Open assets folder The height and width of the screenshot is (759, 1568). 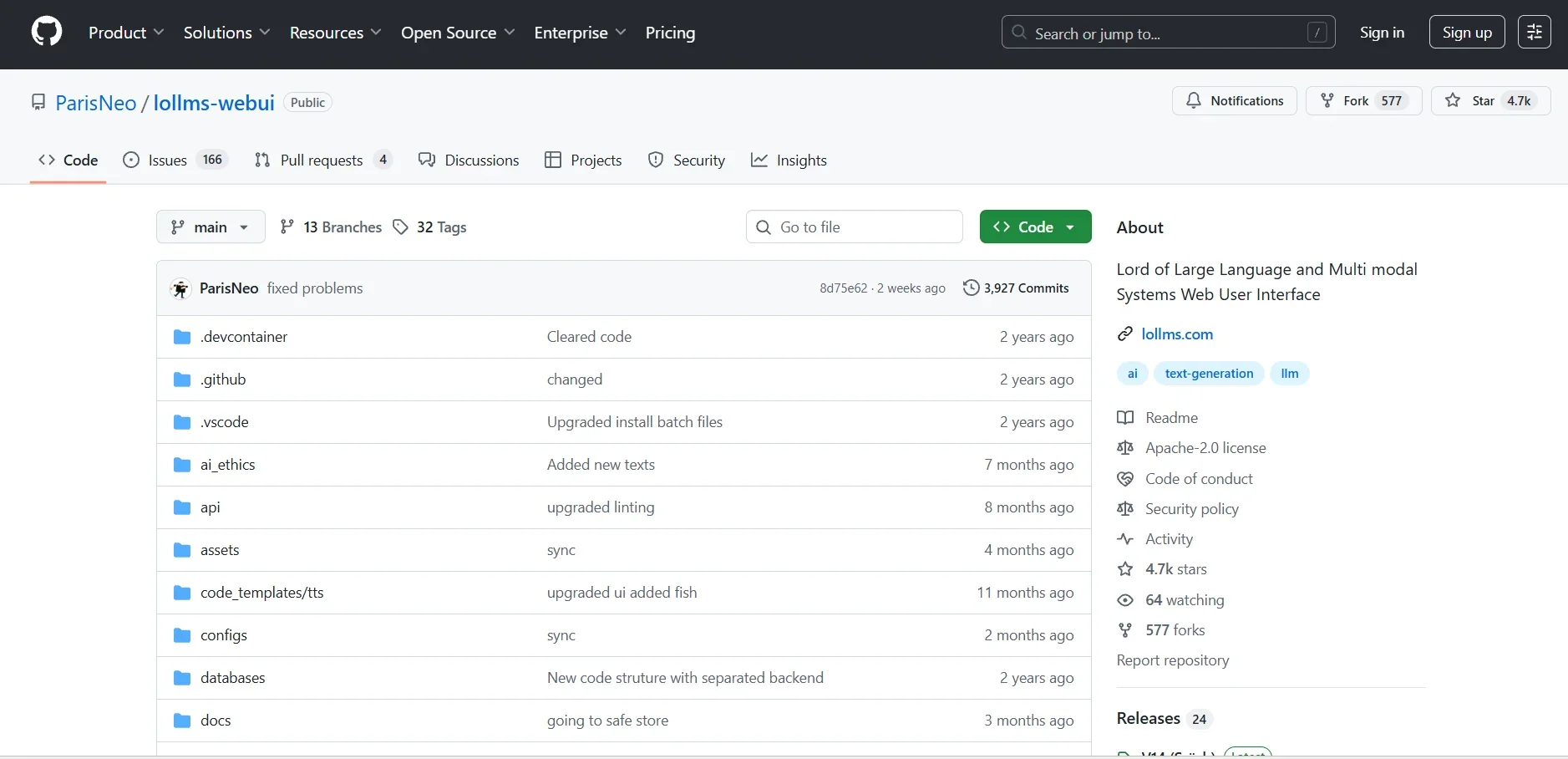click(220, 550)
